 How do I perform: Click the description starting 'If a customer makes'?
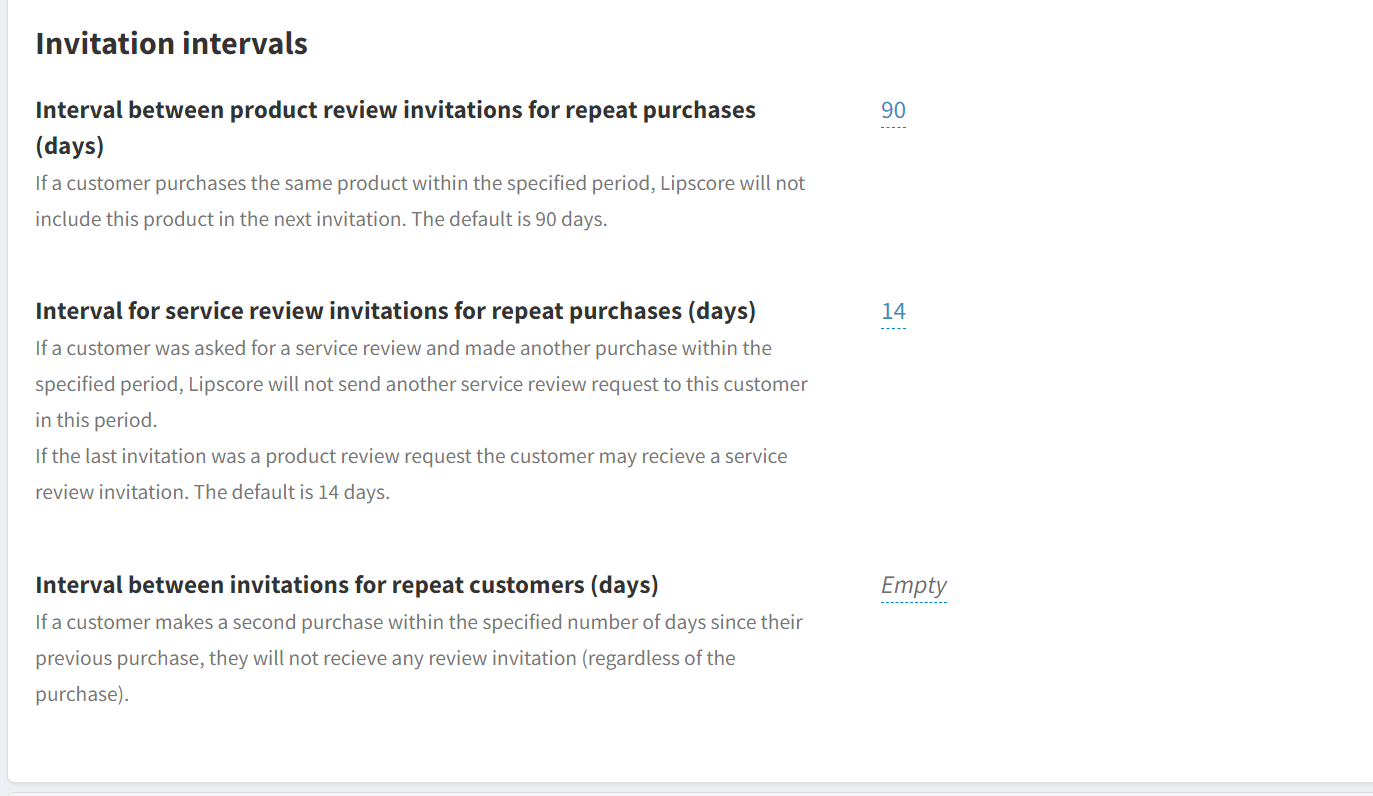(x=419, y=623)
